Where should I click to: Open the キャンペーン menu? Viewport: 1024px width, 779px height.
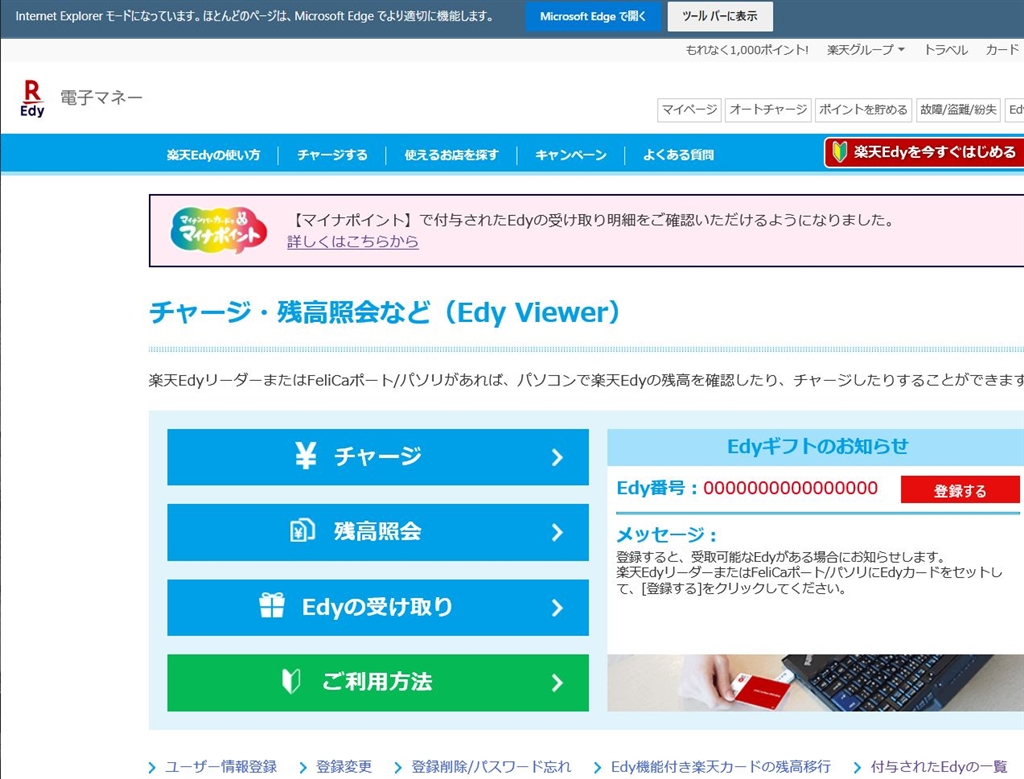571,155
